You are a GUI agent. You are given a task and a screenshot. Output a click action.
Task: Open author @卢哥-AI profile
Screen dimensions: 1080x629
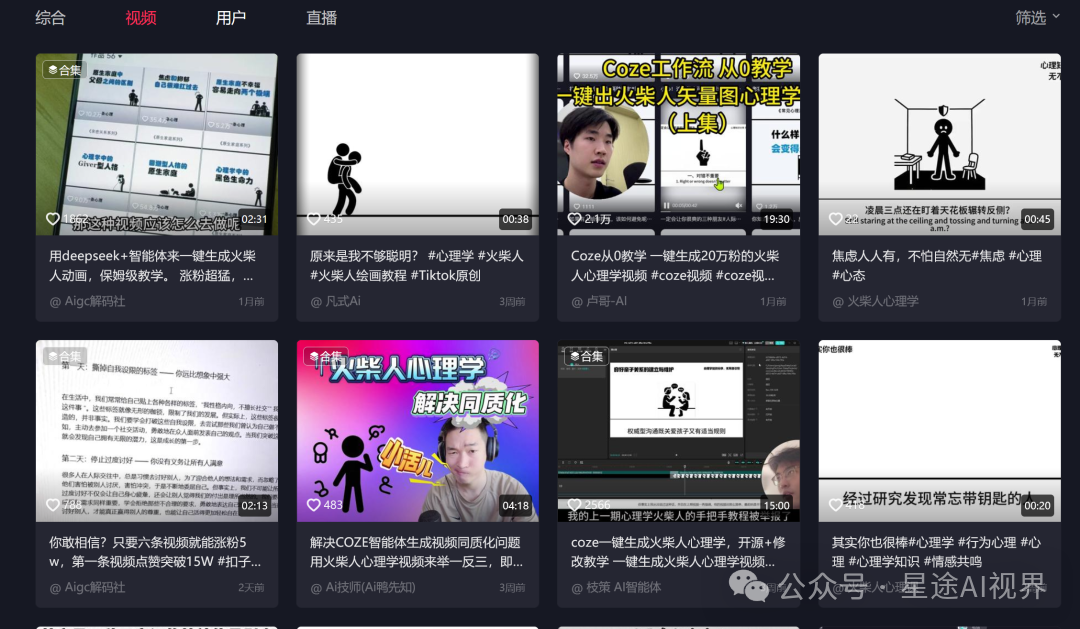tap(599, 301)
